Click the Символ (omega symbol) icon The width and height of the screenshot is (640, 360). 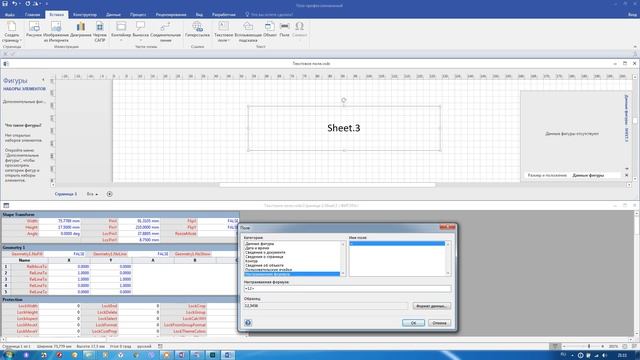tap(299, 27)
